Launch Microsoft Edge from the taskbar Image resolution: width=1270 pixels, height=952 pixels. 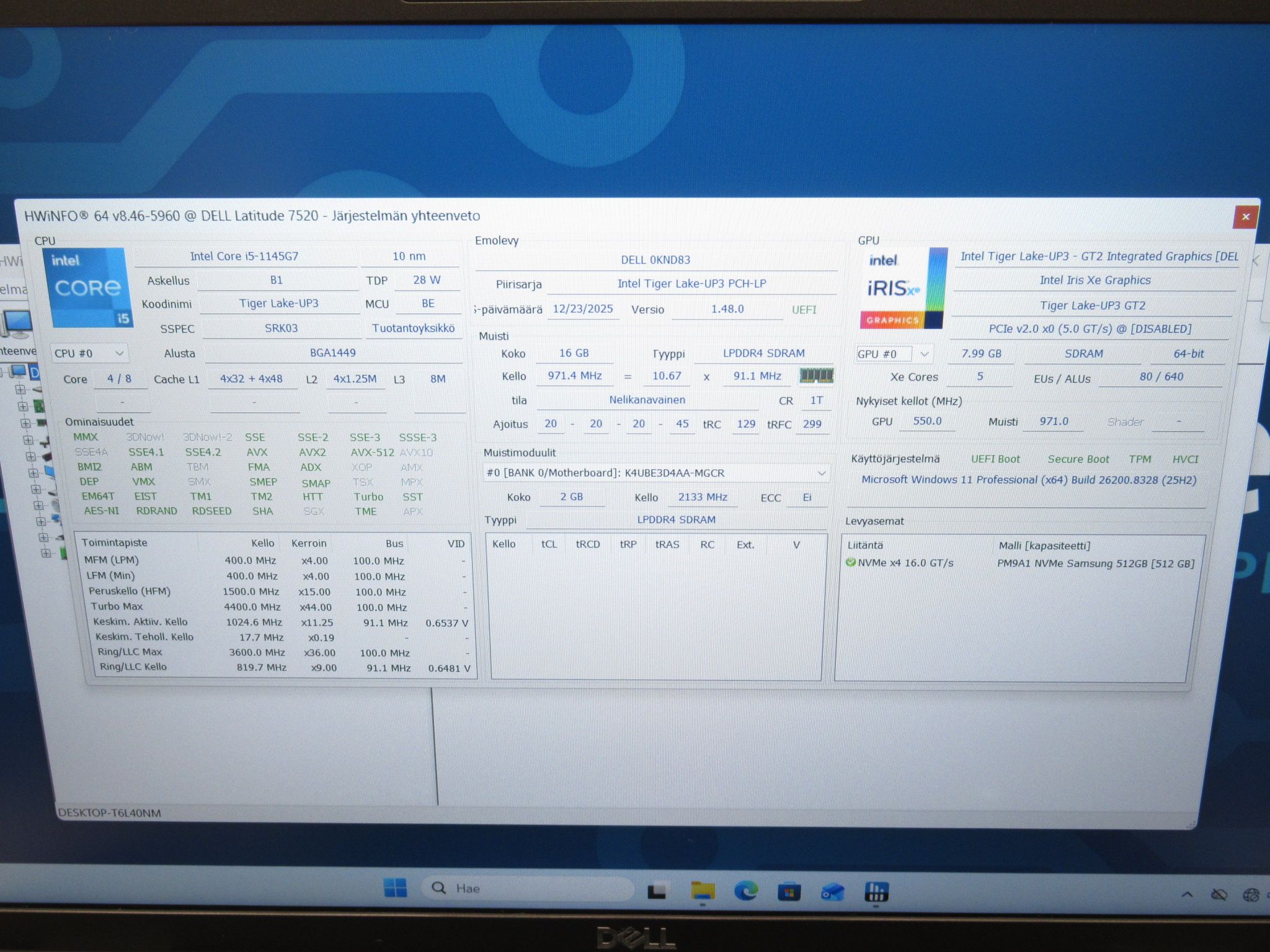point(746,891)
